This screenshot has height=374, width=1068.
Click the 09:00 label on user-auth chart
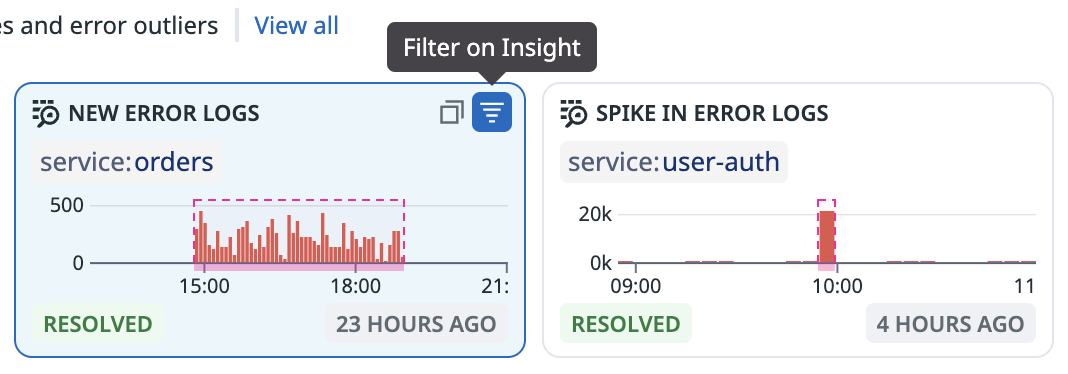pos(635,286)
